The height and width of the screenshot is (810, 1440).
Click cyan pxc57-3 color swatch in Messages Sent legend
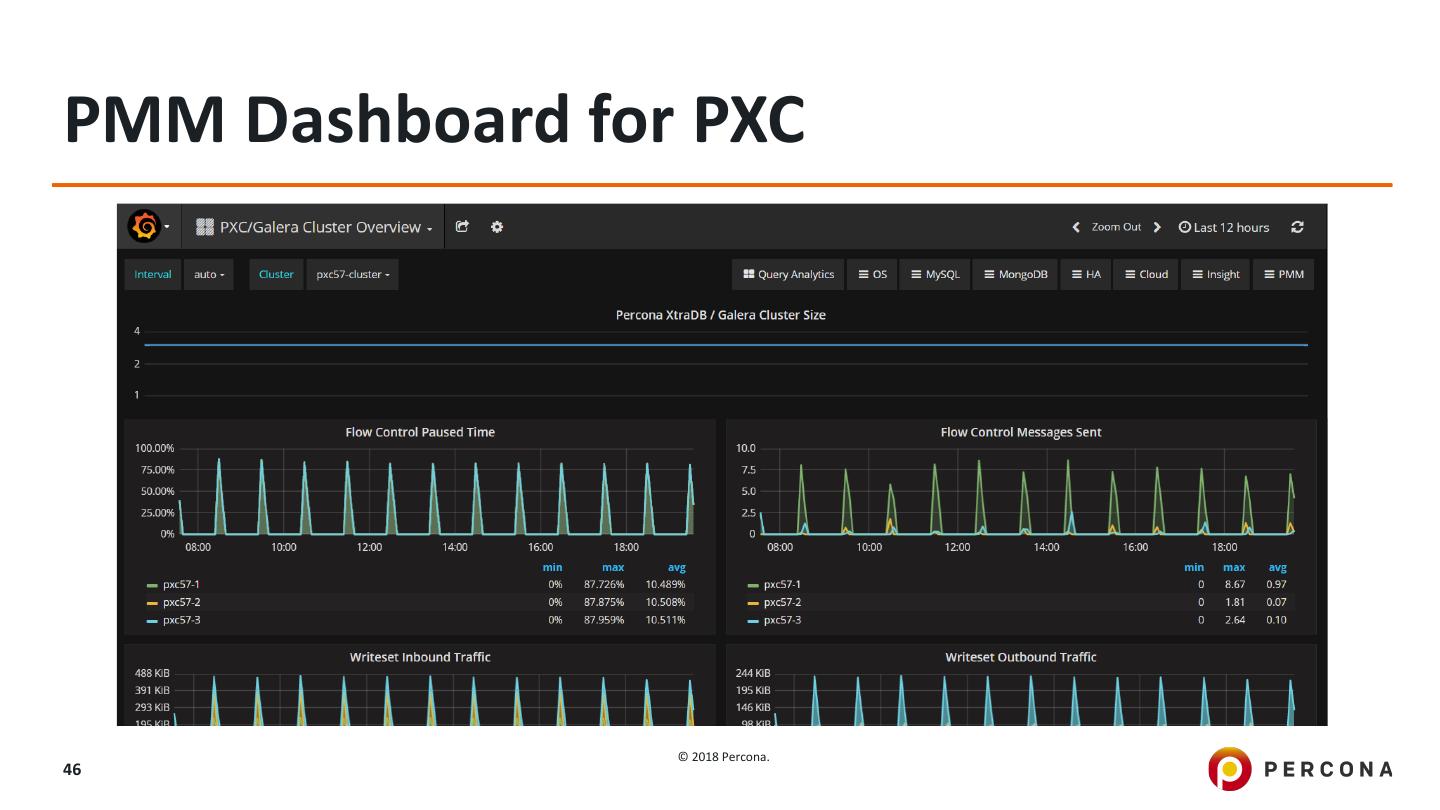pyautogui.click(x=753, y=621)
